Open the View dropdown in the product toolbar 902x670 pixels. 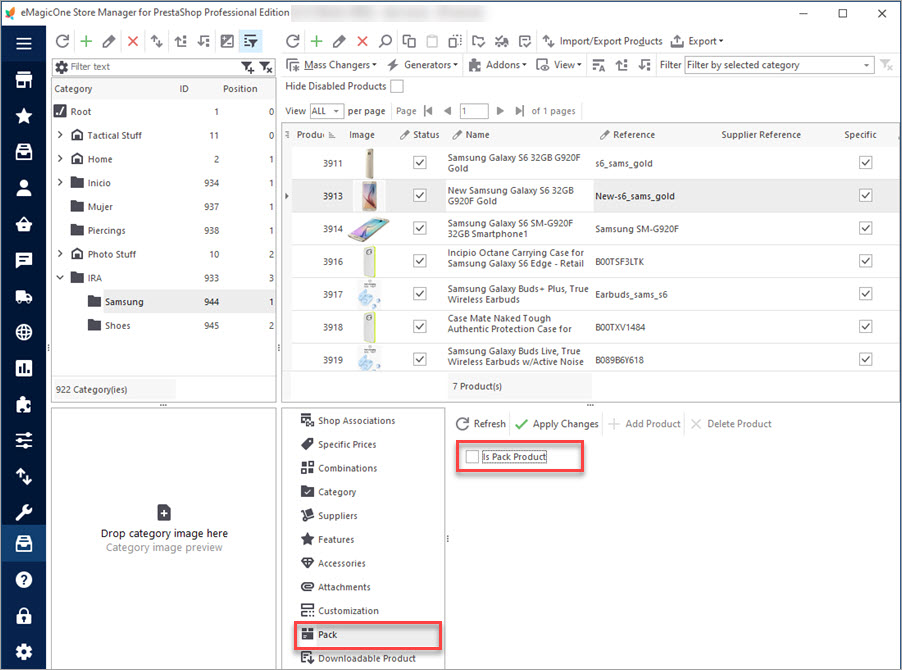pyautogui.click(x=559, y=65)
